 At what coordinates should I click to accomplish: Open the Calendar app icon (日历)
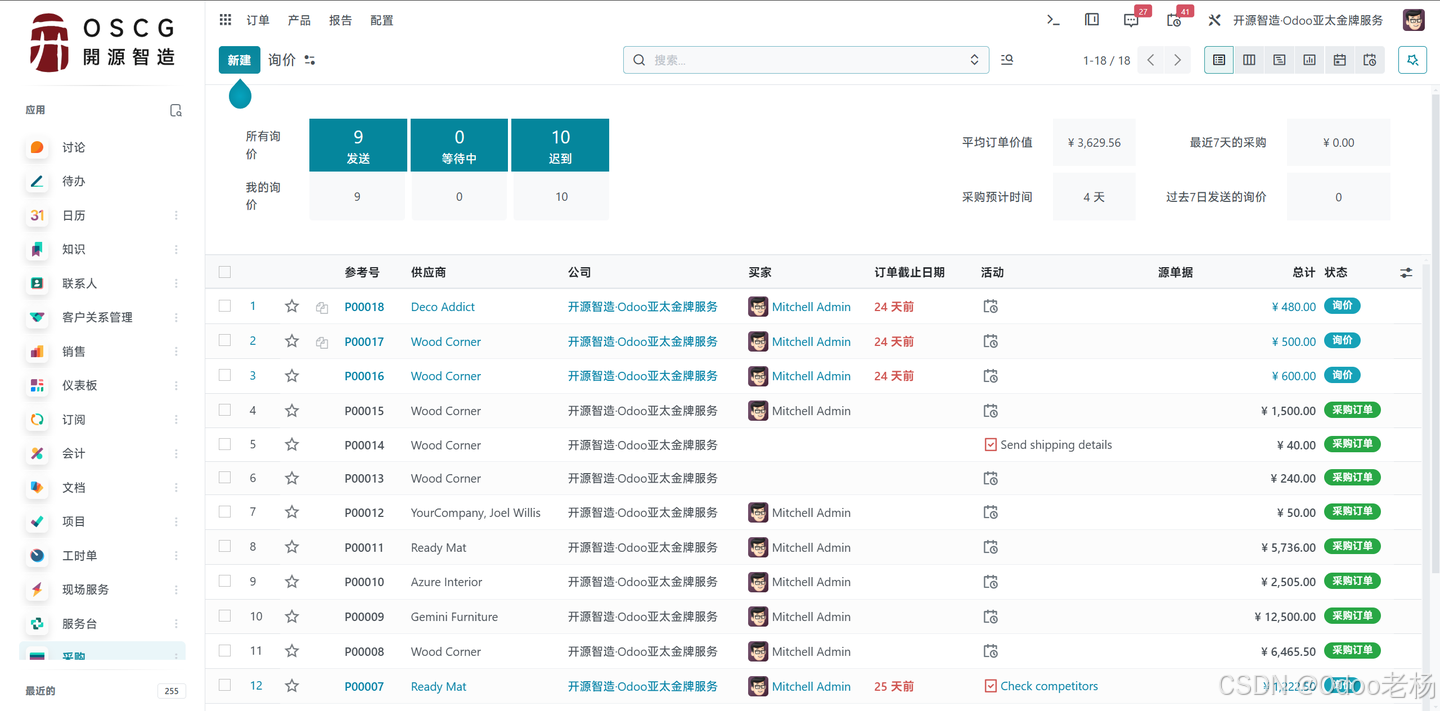[x=37, y=215]
